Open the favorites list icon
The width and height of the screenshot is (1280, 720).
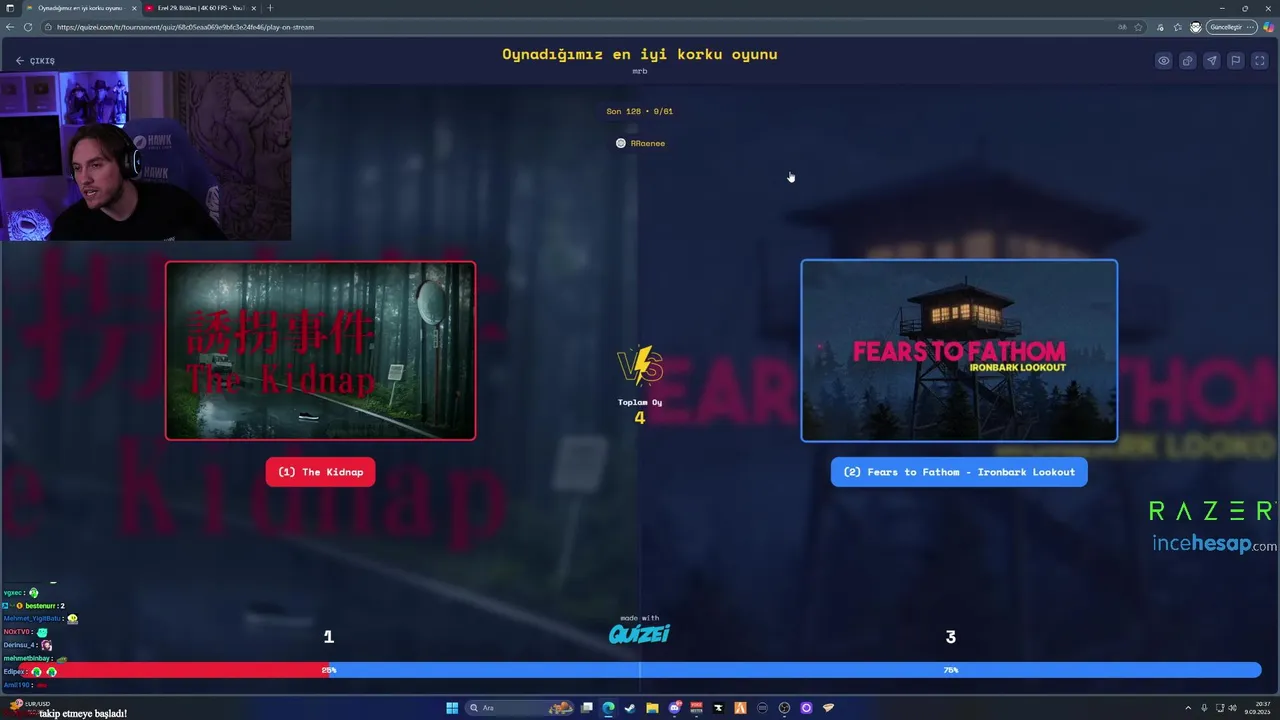(x=1178, y=27)
